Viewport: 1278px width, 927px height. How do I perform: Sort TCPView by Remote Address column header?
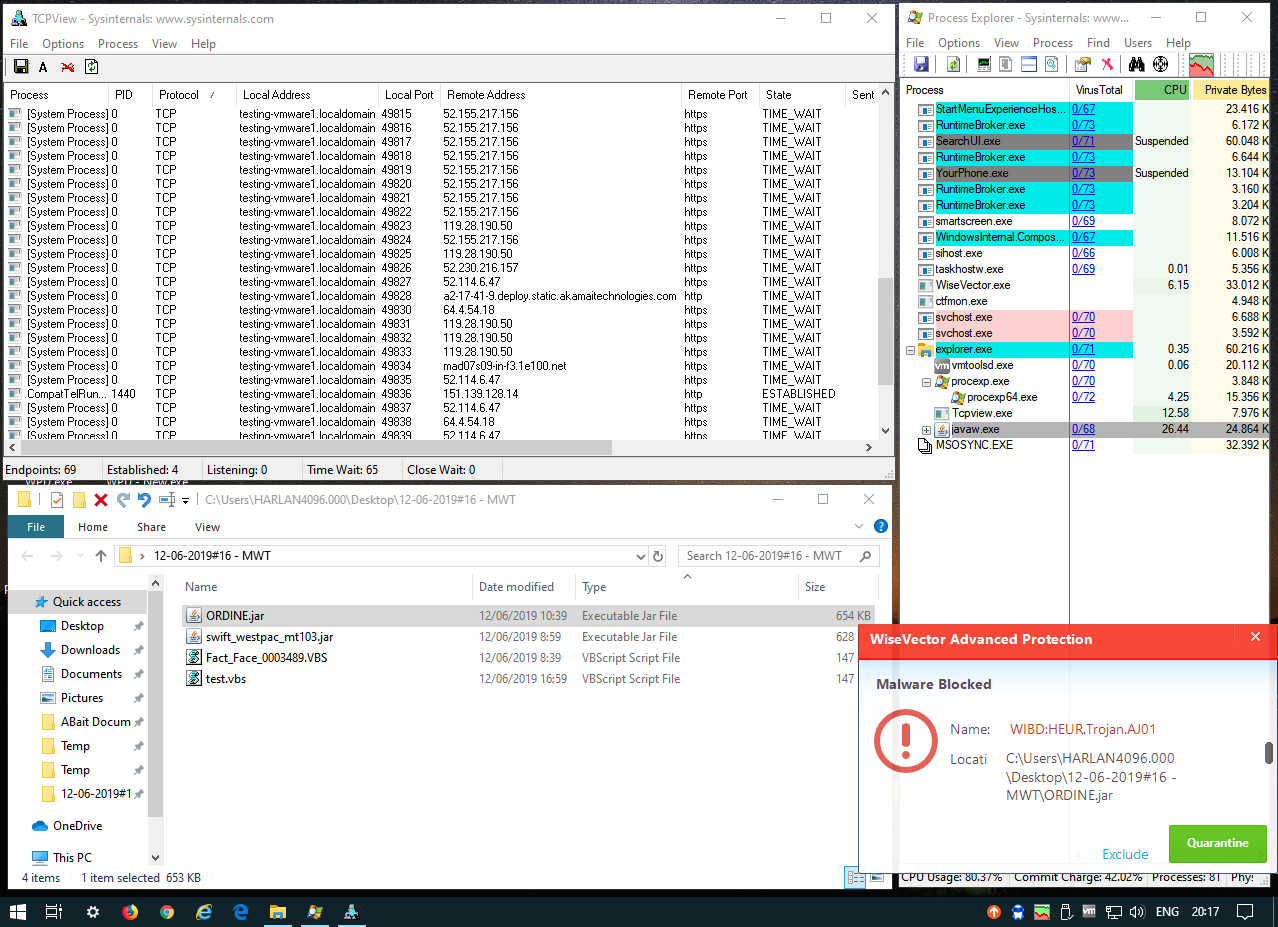[561, 95]
